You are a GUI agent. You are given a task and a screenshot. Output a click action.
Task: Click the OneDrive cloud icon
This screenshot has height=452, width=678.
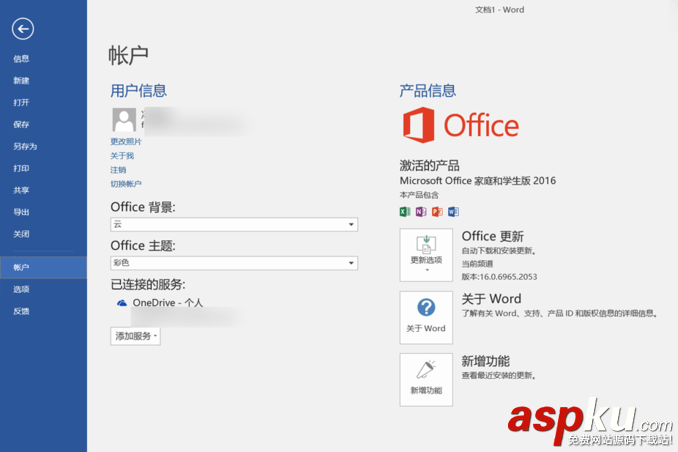122,303
